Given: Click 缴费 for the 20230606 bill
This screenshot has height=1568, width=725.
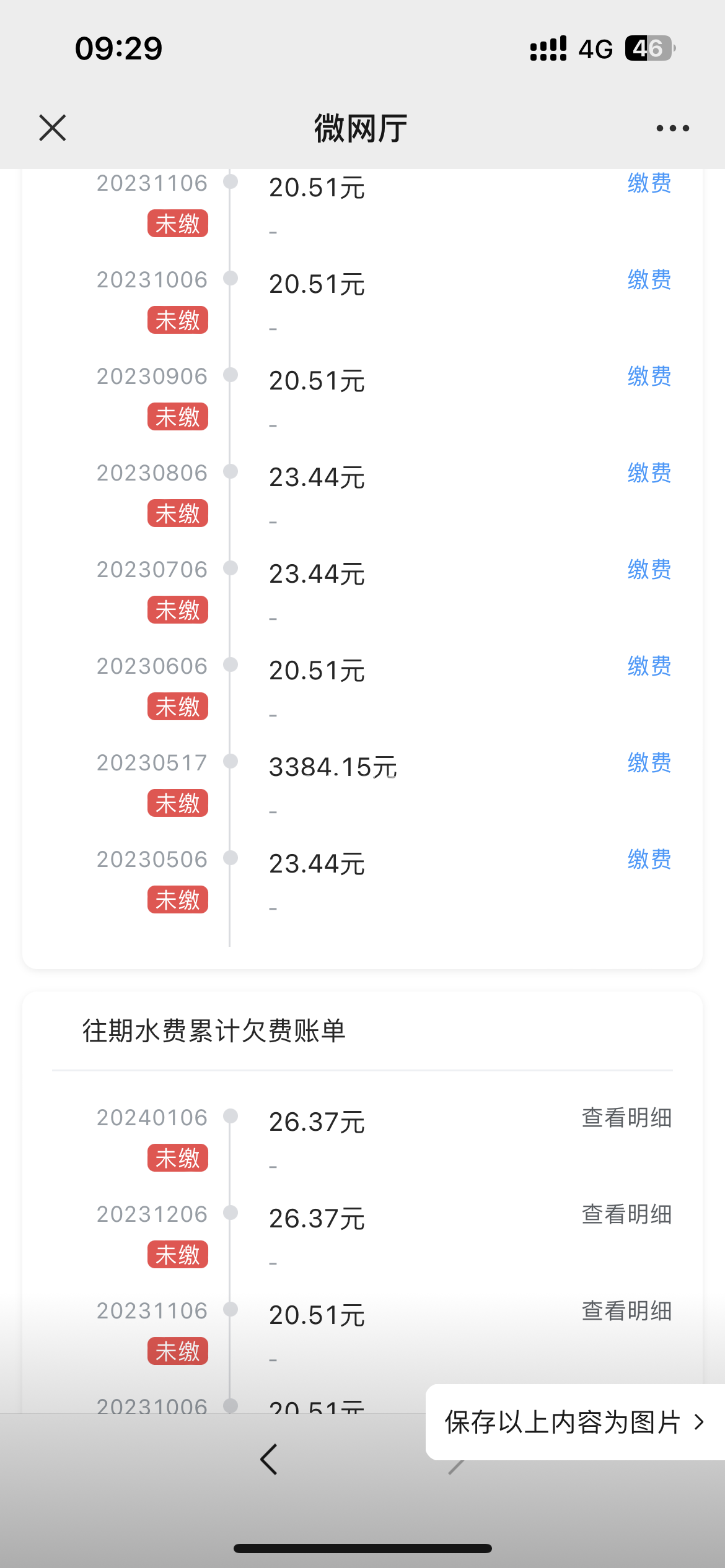Looking at the screenshot, I should [x=649, y=666].
